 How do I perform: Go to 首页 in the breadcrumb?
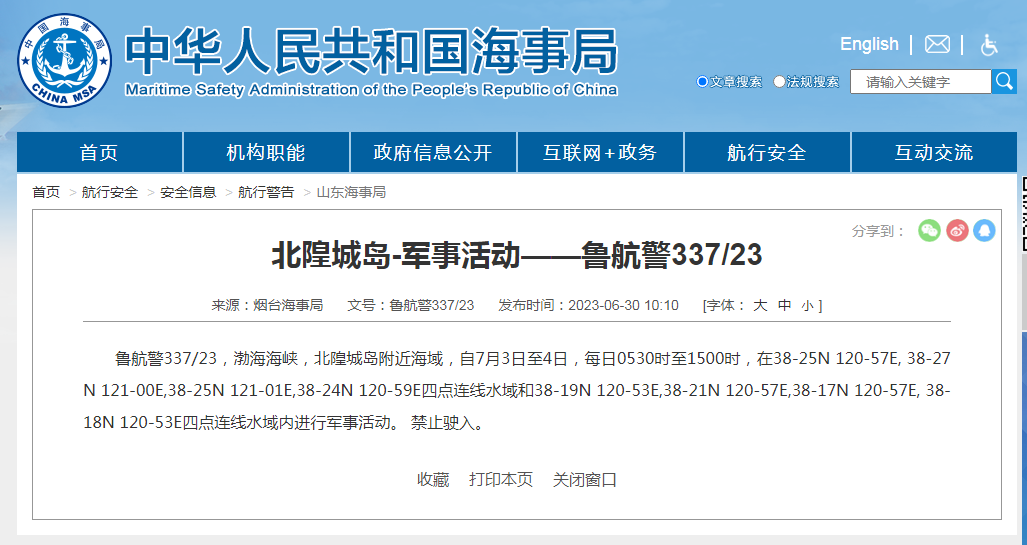coord(46,192)
